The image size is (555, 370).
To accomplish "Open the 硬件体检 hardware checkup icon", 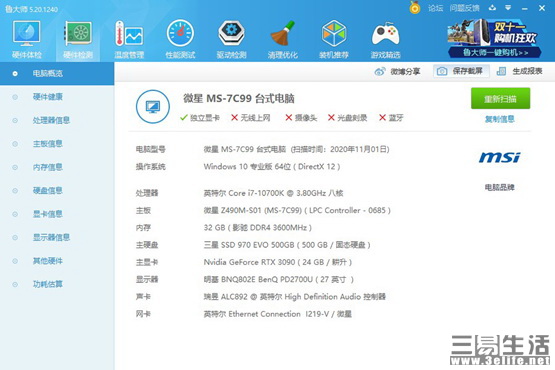I will pos(27,39).
